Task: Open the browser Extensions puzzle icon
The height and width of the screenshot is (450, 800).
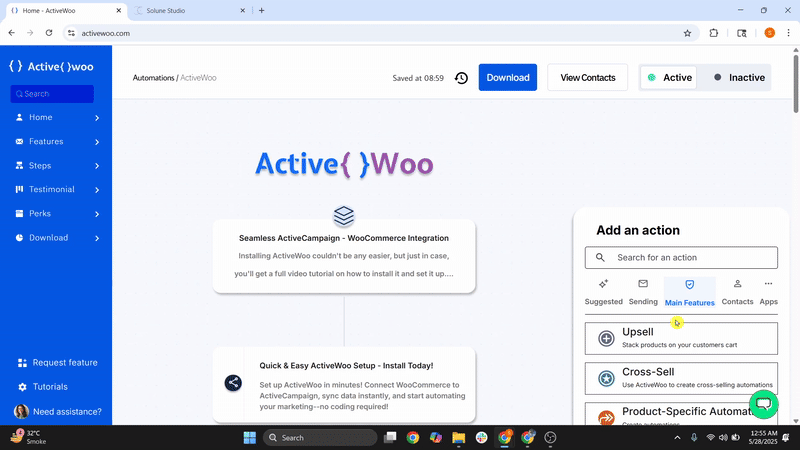Action: [x=714, y=33]
